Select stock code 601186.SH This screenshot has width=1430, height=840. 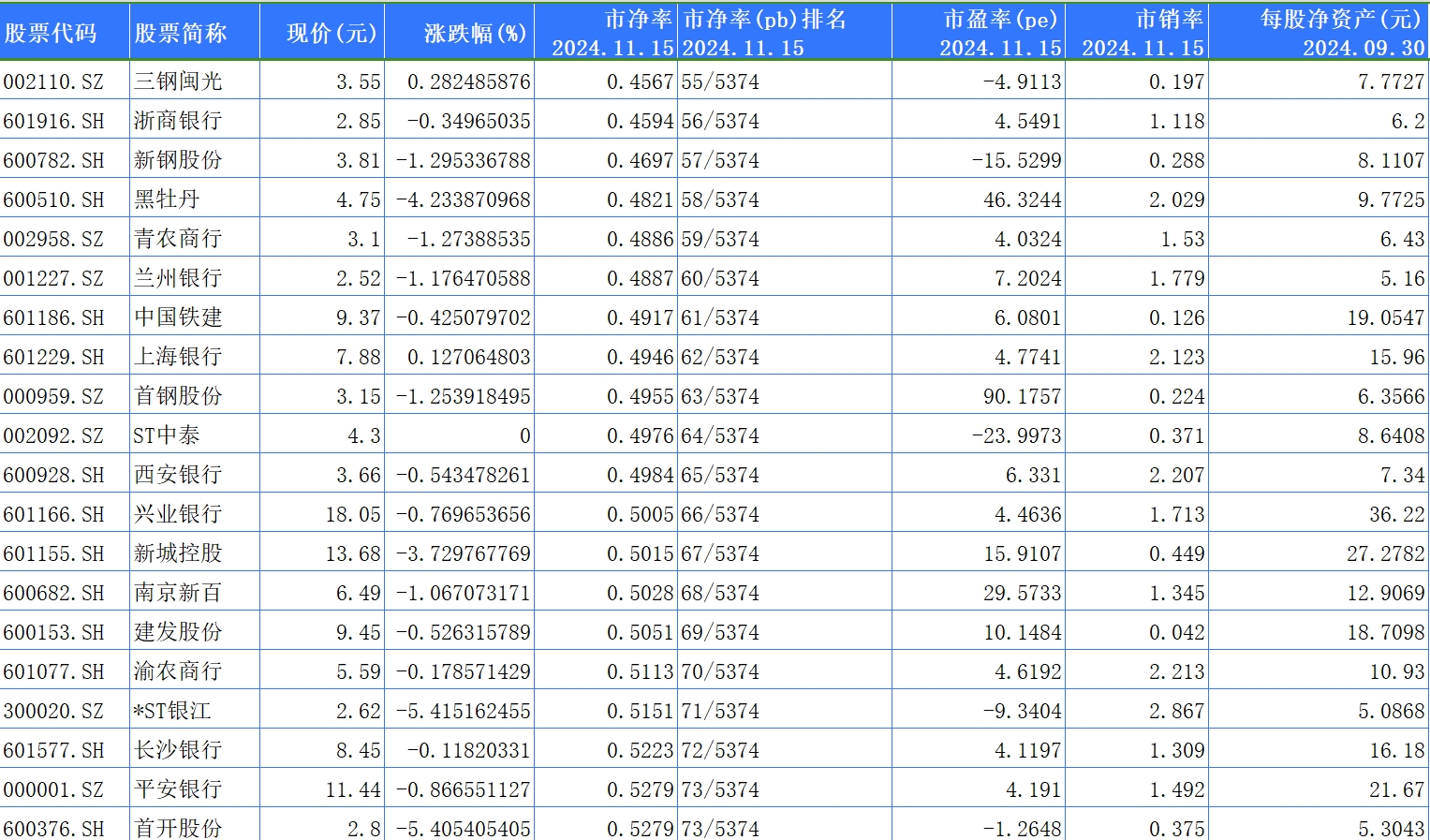[x=53, y=318]
